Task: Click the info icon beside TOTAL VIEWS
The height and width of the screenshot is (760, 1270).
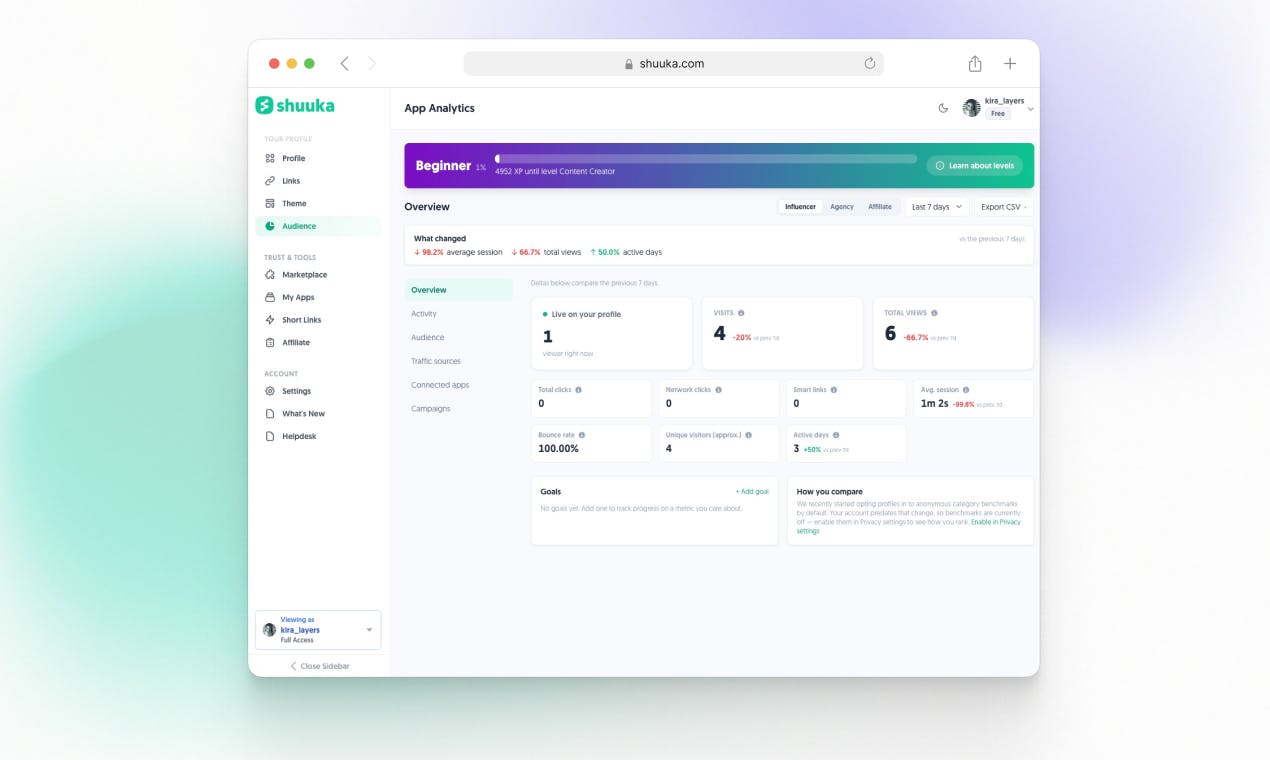Action: [936, 313]
